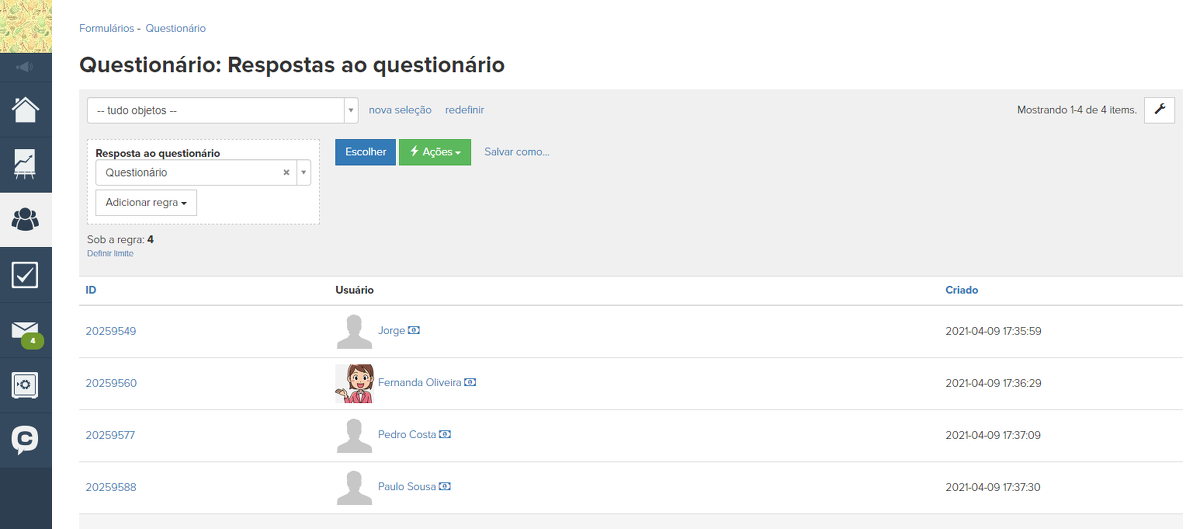
Task: Sort by the Criado column header
Action: (x=962, y=290)
